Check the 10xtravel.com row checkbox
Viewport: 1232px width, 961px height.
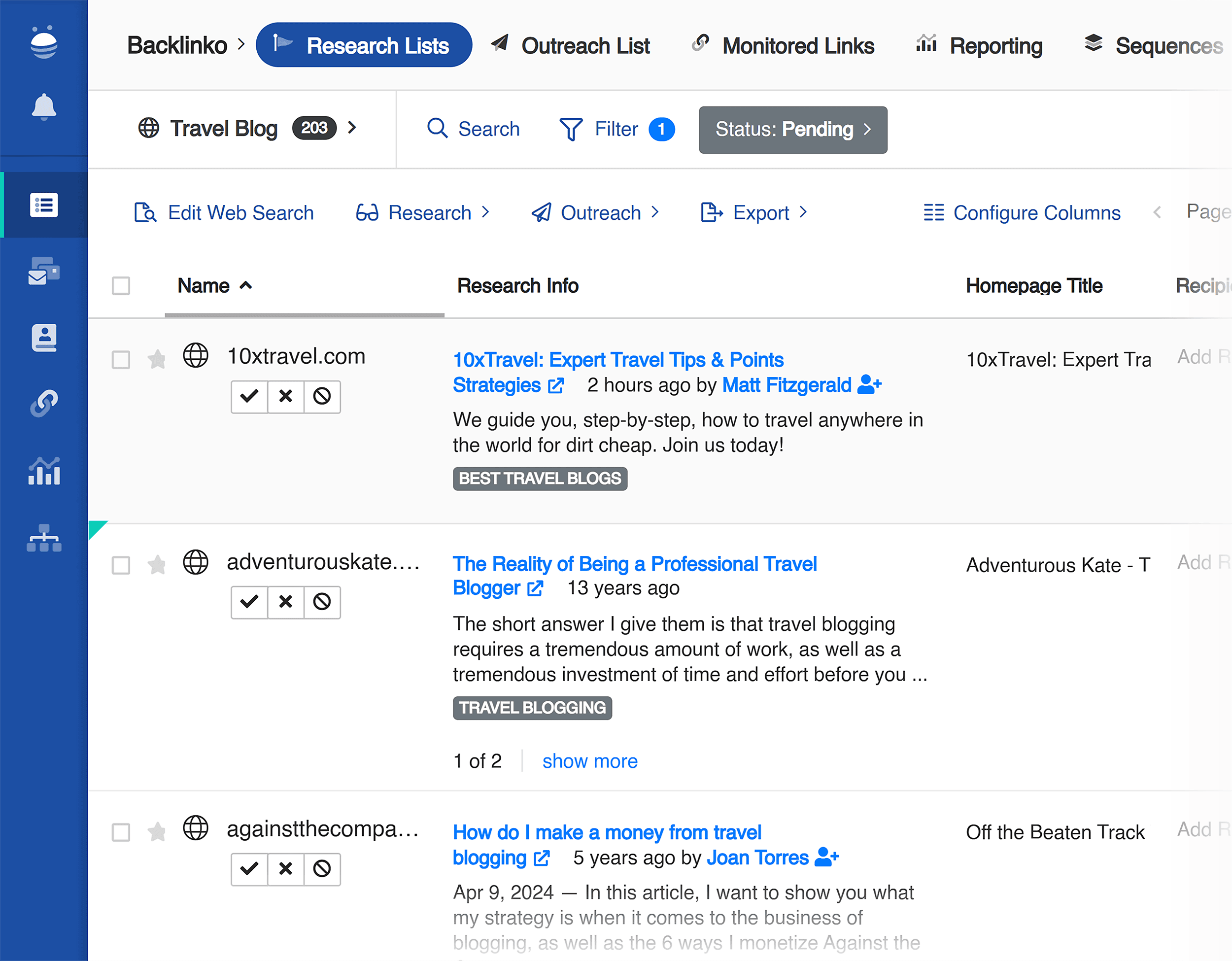click(x=121, y=360)
